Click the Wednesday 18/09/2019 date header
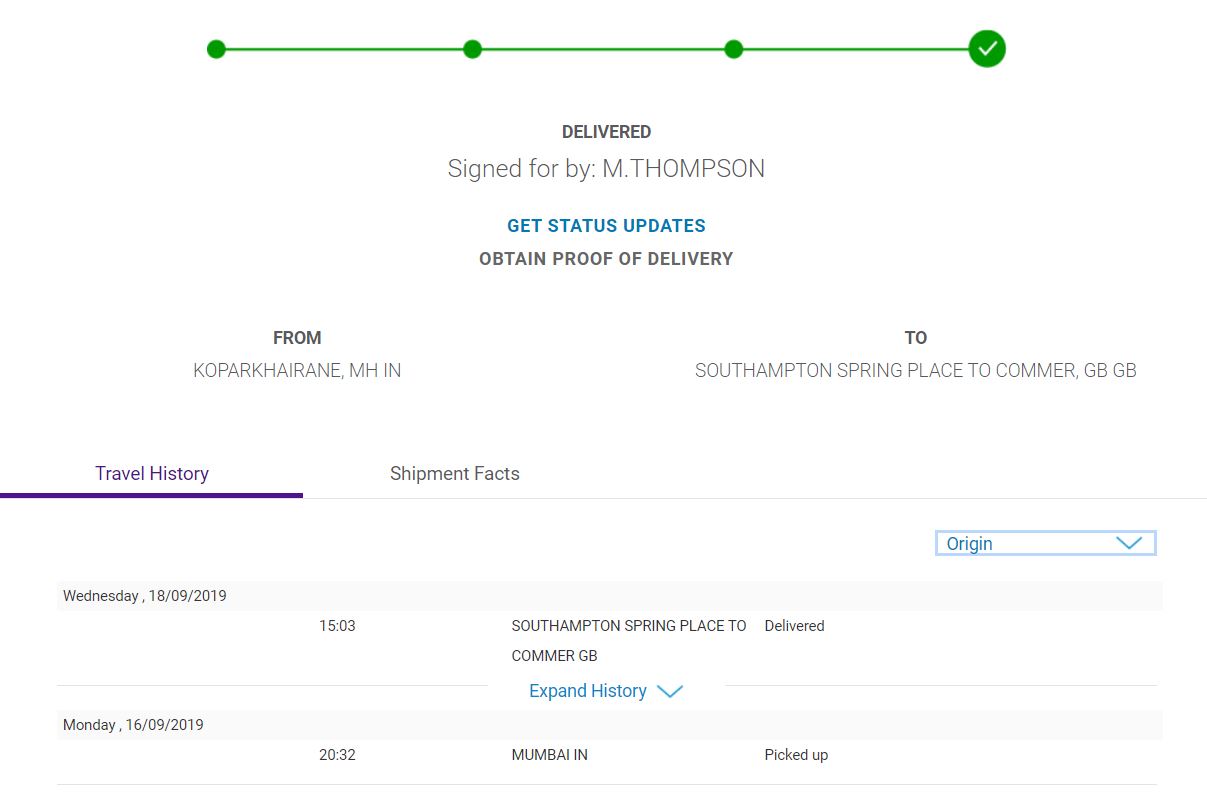 point(145,596)
